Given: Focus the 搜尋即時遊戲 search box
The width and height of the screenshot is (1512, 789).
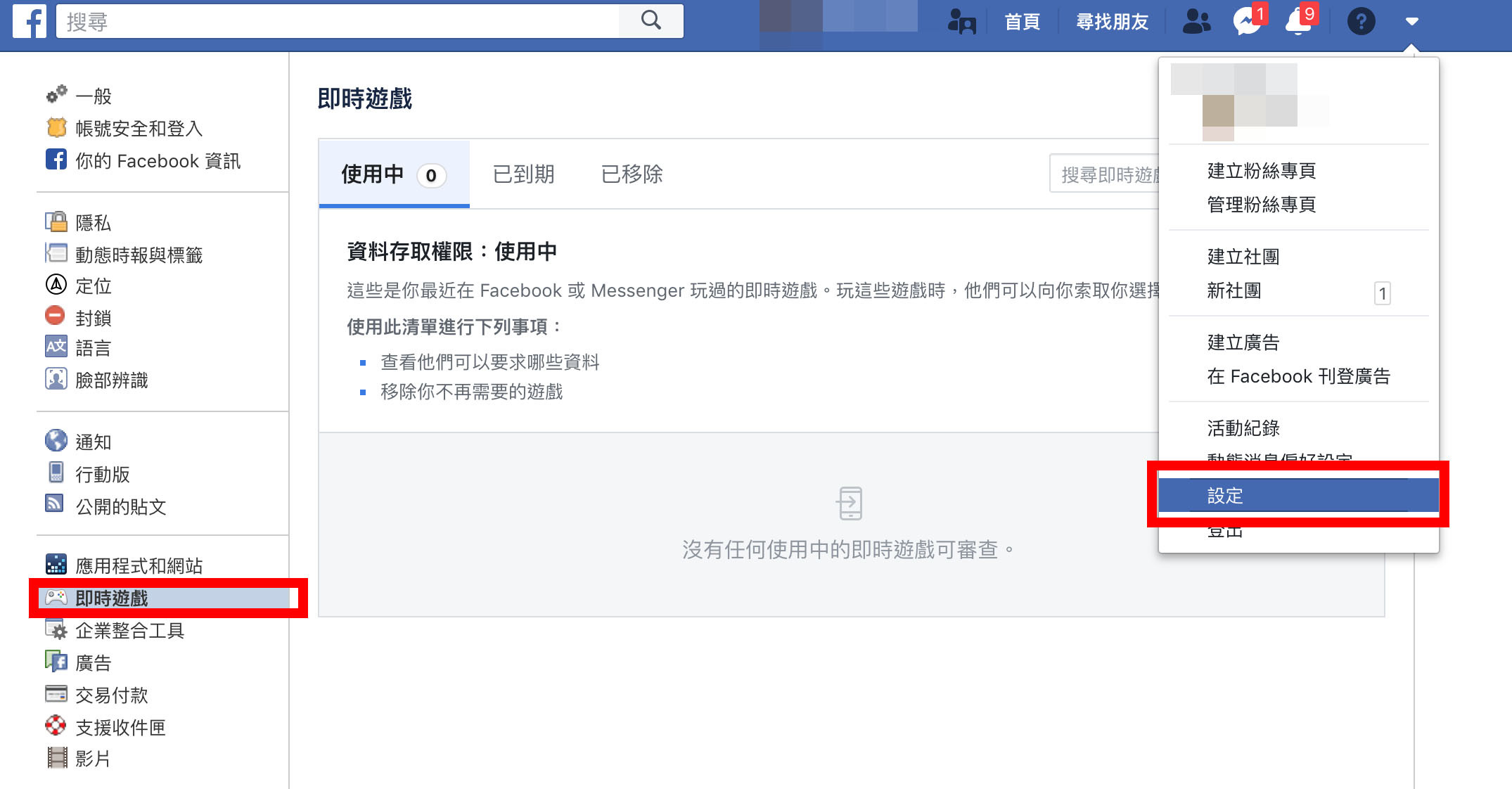Looking at the screenshot, I should click(x=1105, y=174).
